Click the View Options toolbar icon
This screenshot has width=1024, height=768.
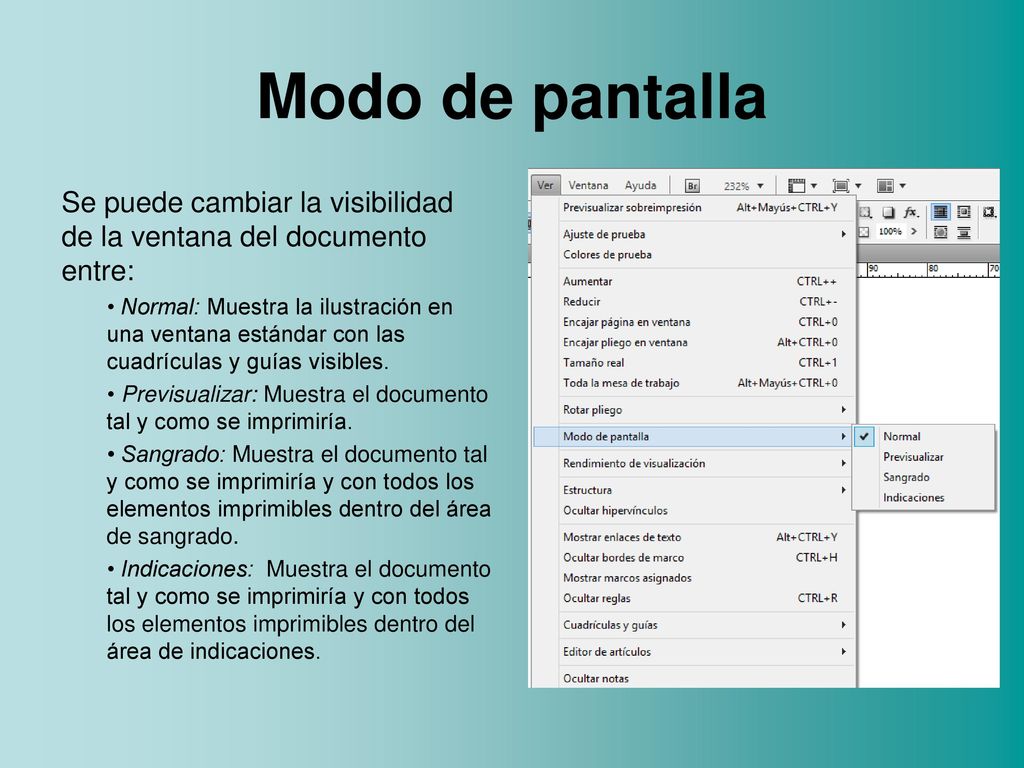796,186
